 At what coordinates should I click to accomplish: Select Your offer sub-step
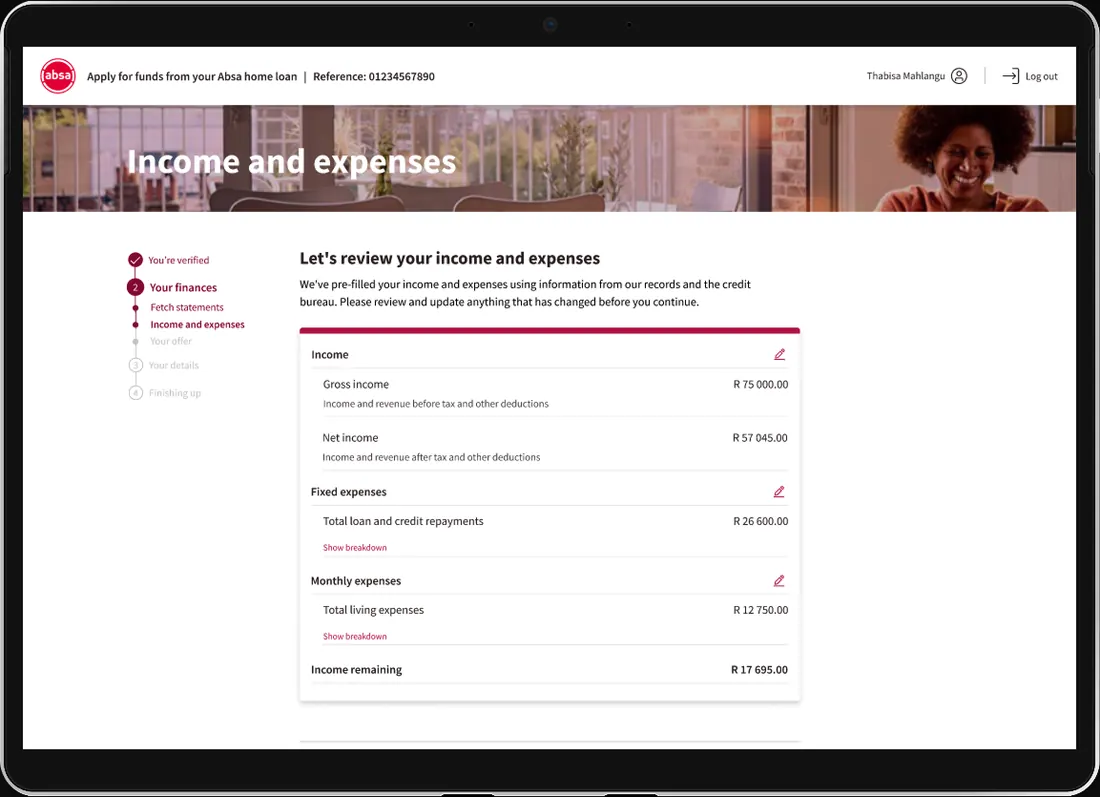coord(170,341)
